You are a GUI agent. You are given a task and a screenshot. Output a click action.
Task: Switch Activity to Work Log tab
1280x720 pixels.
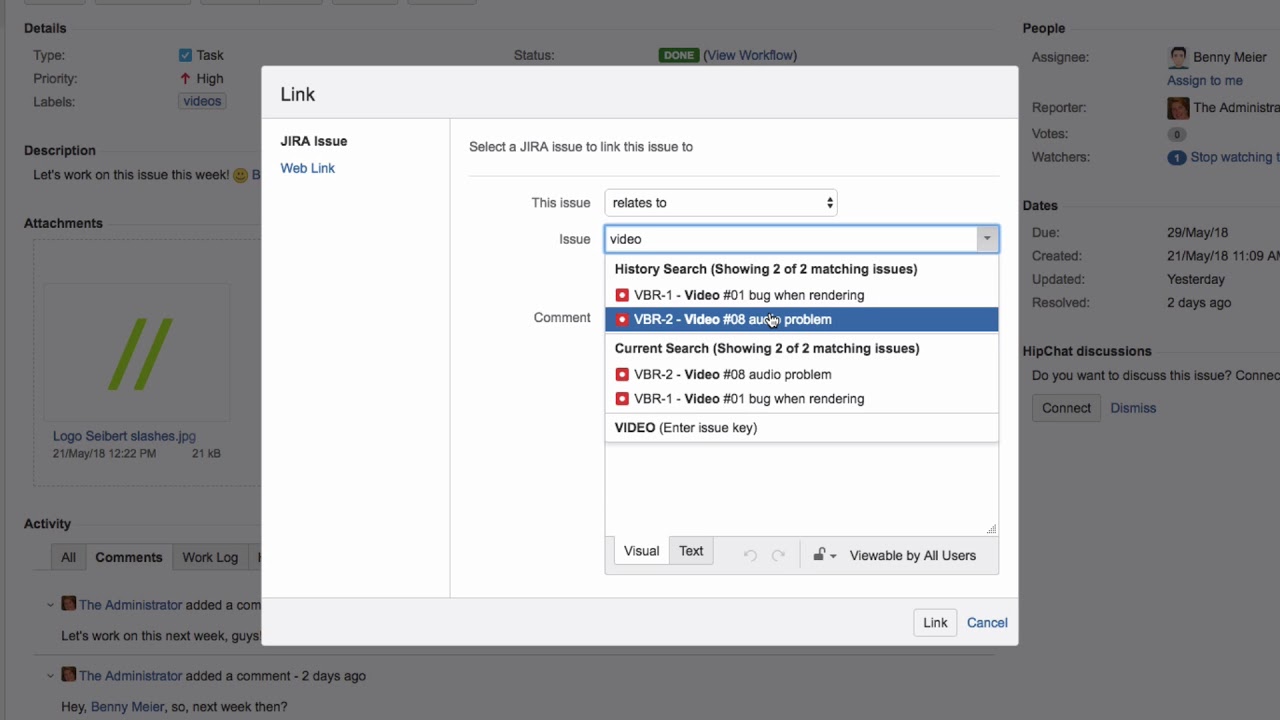click(x=210, y=557)
